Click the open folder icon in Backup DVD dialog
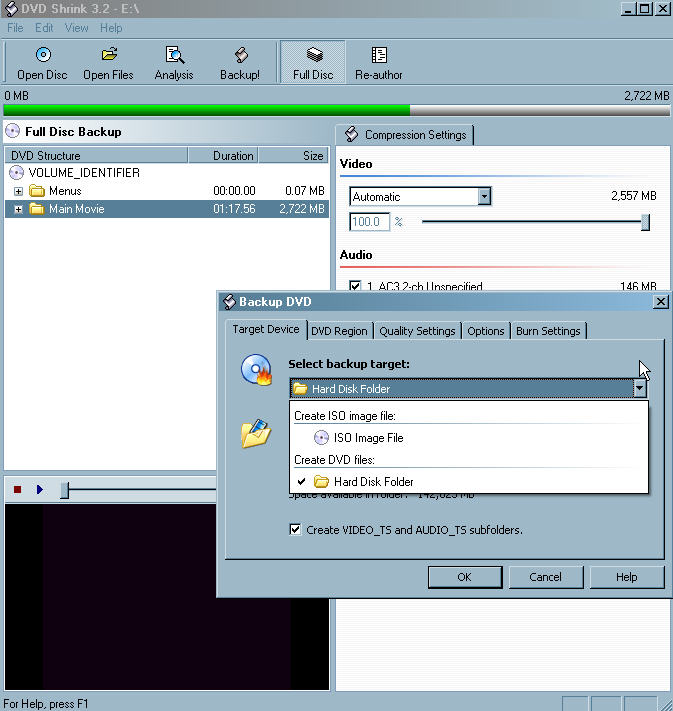This screenshot has height=711, width=673. click(256, 433)
